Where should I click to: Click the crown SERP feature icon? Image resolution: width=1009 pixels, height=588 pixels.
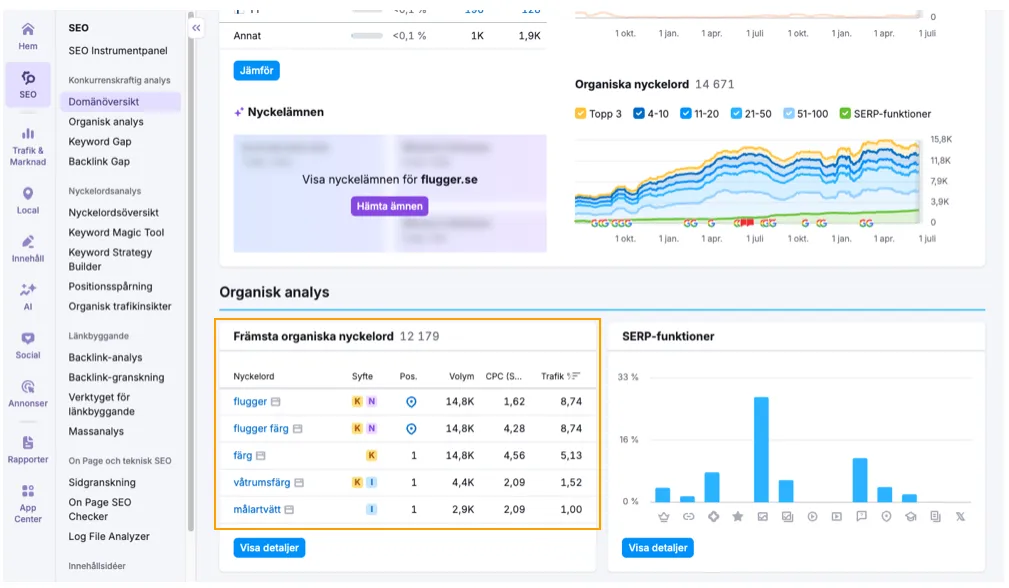(x=663, y=517)
